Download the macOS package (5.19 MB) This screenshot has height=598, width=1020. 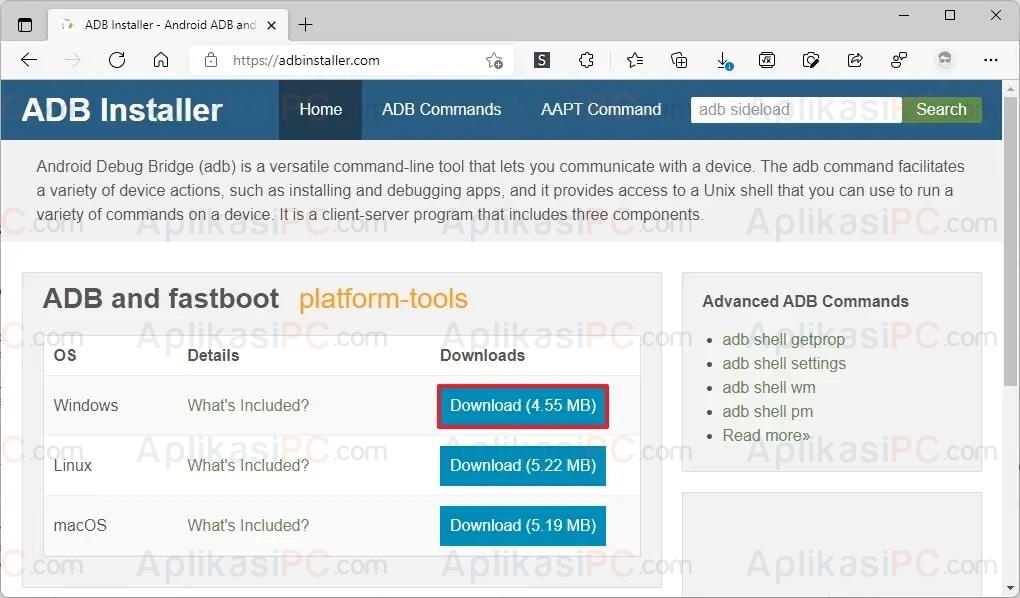[523, 526]
